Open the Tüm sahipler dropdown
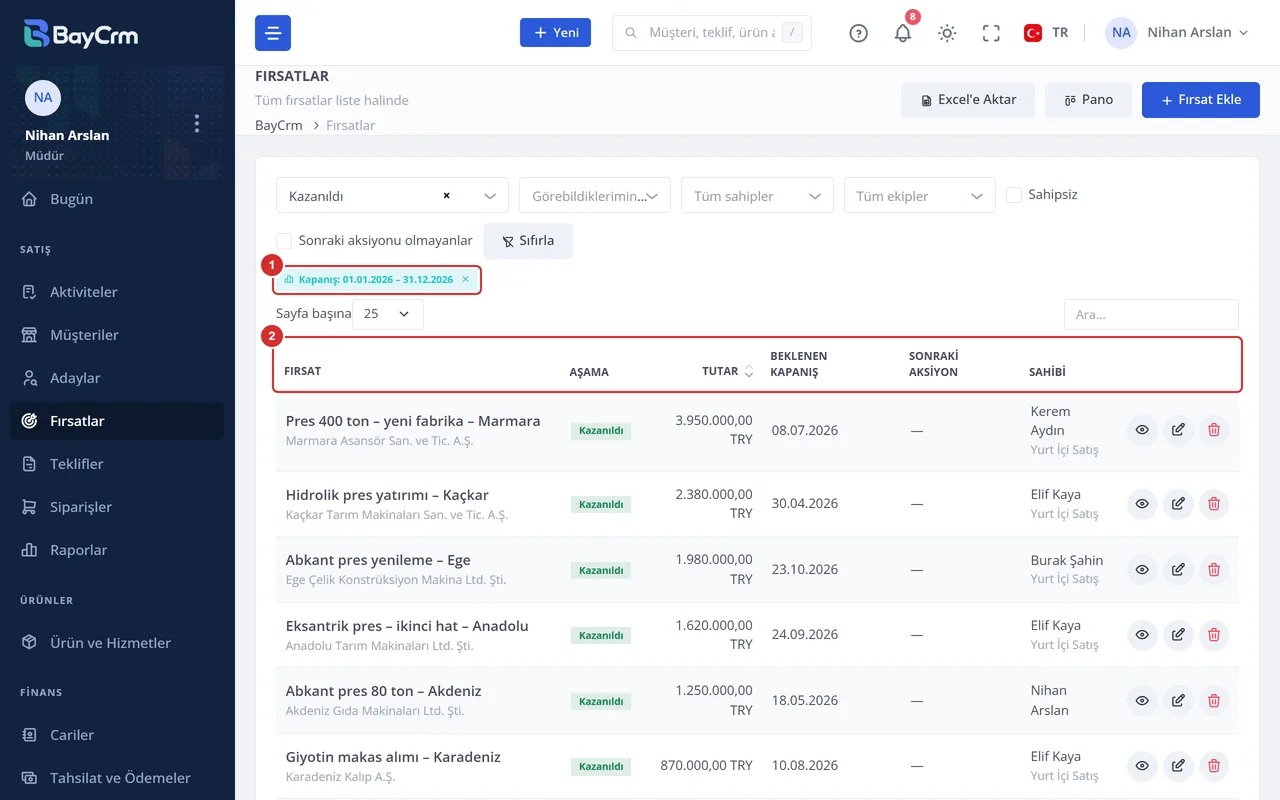Image resolution: width=1280 pixels, height=800 pixels. click(x=757, y=196)
